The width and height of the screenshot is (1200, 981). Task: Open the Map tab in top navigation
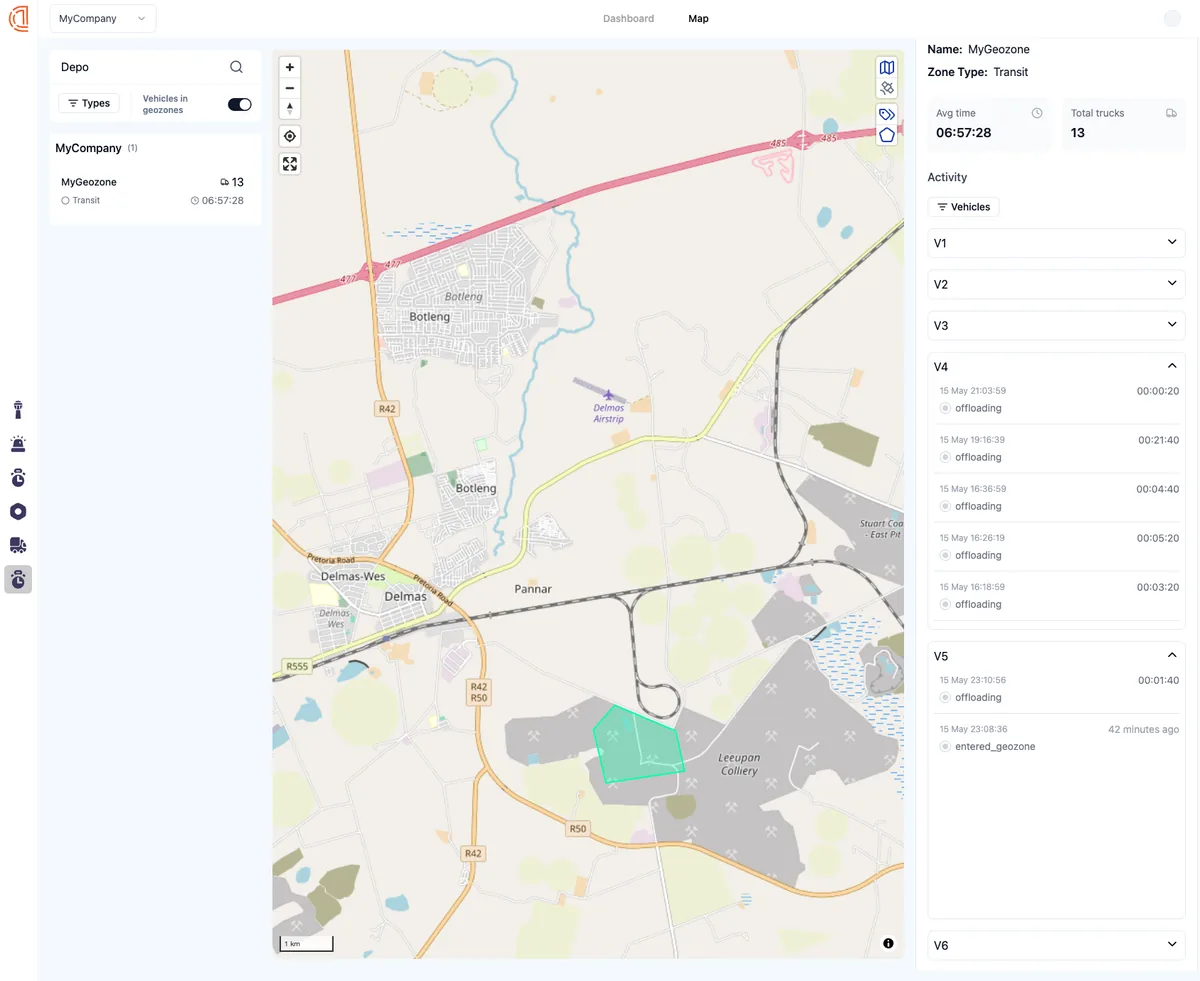[x=698, y=18]
